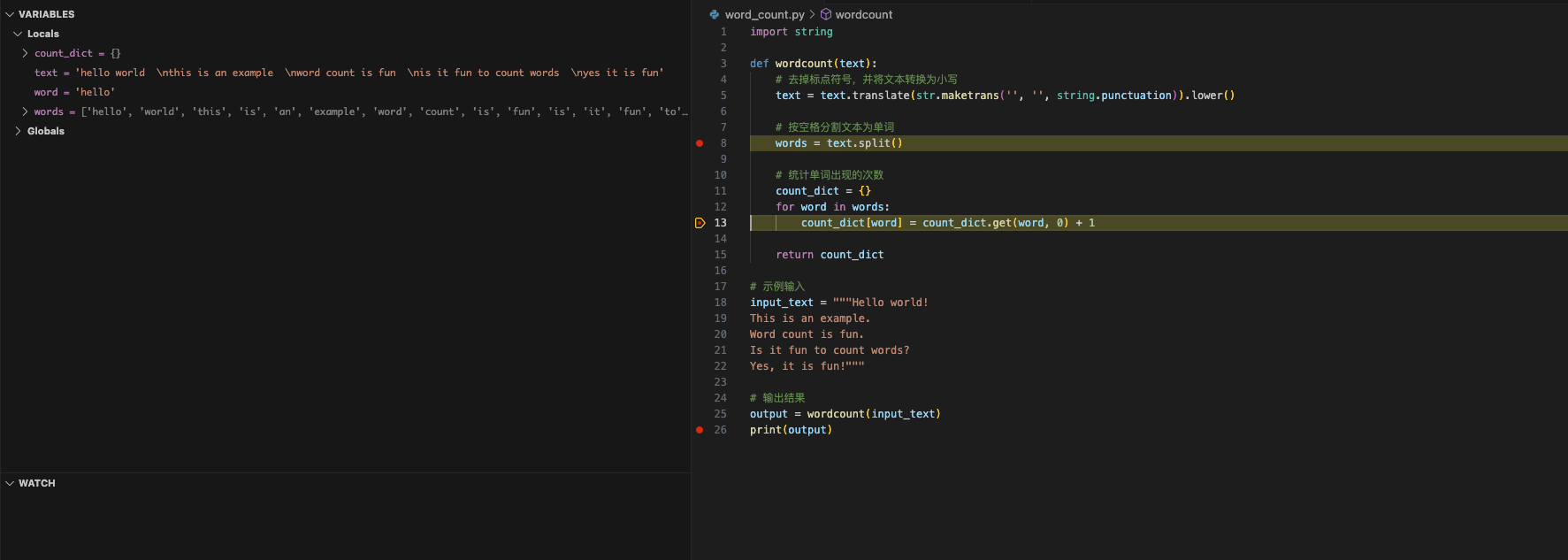Toggle the breakpoint on line 26
The width and height of the screenshot is (1568, 560).
point(700,430)
